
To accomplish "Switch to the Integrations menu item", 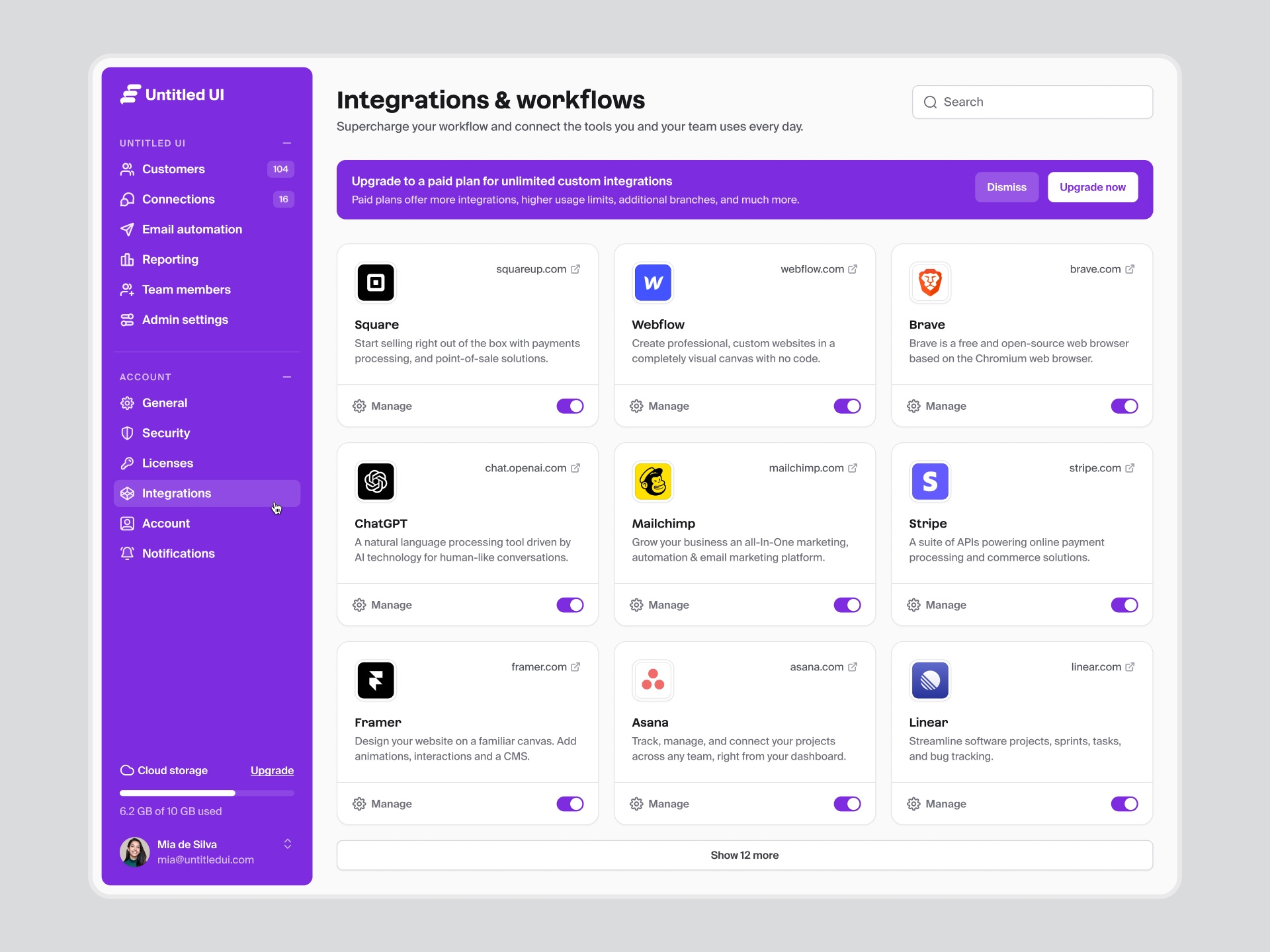I will pos(175,493).
